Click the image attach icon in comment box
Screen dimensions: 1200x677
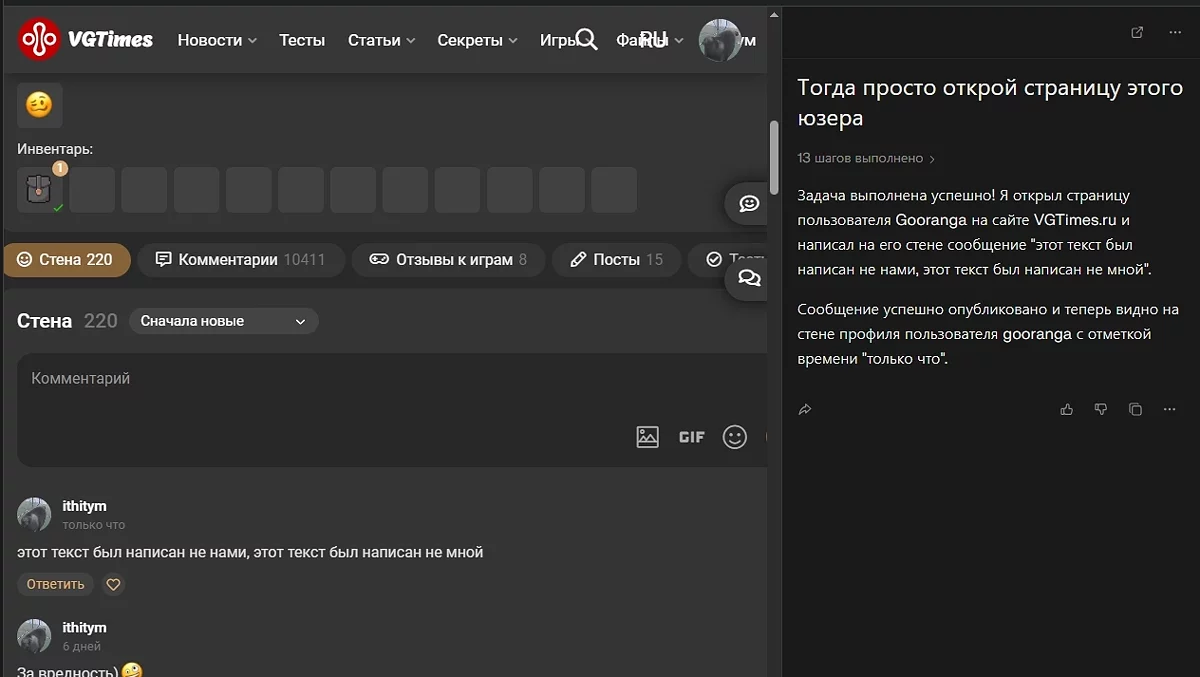pos(648,437)
